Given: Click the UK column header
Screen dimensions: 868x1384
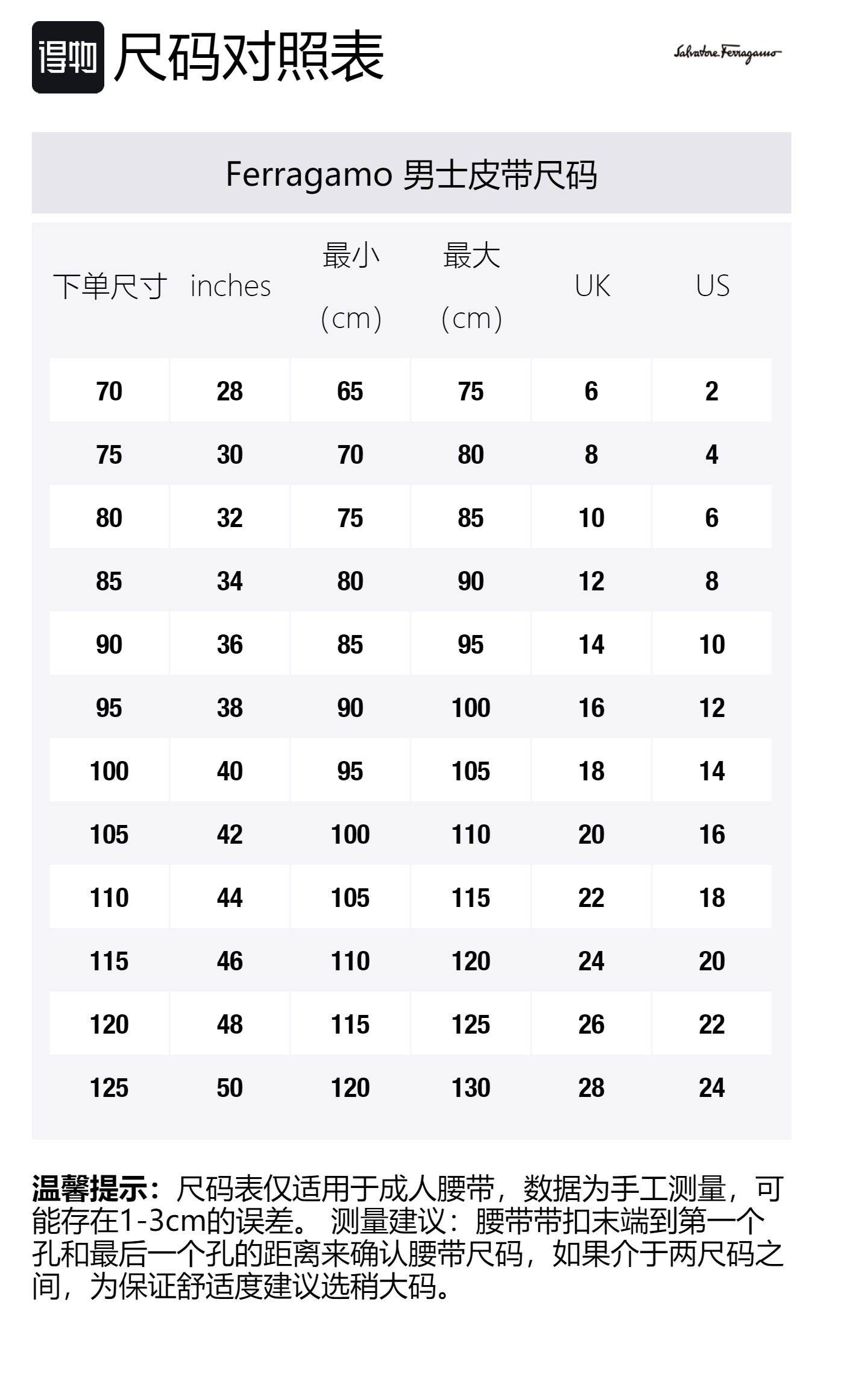Looking at the screenshot, I should coord(592,286).
